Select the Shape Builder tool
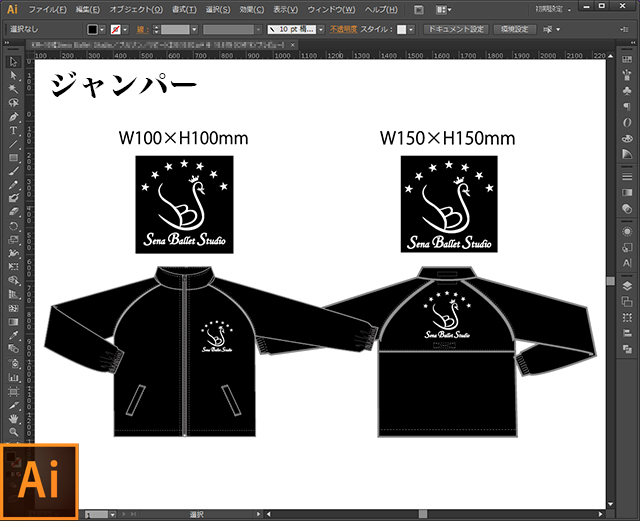The image size is (640, 521). pyautogui.click(x=13, y=281)
